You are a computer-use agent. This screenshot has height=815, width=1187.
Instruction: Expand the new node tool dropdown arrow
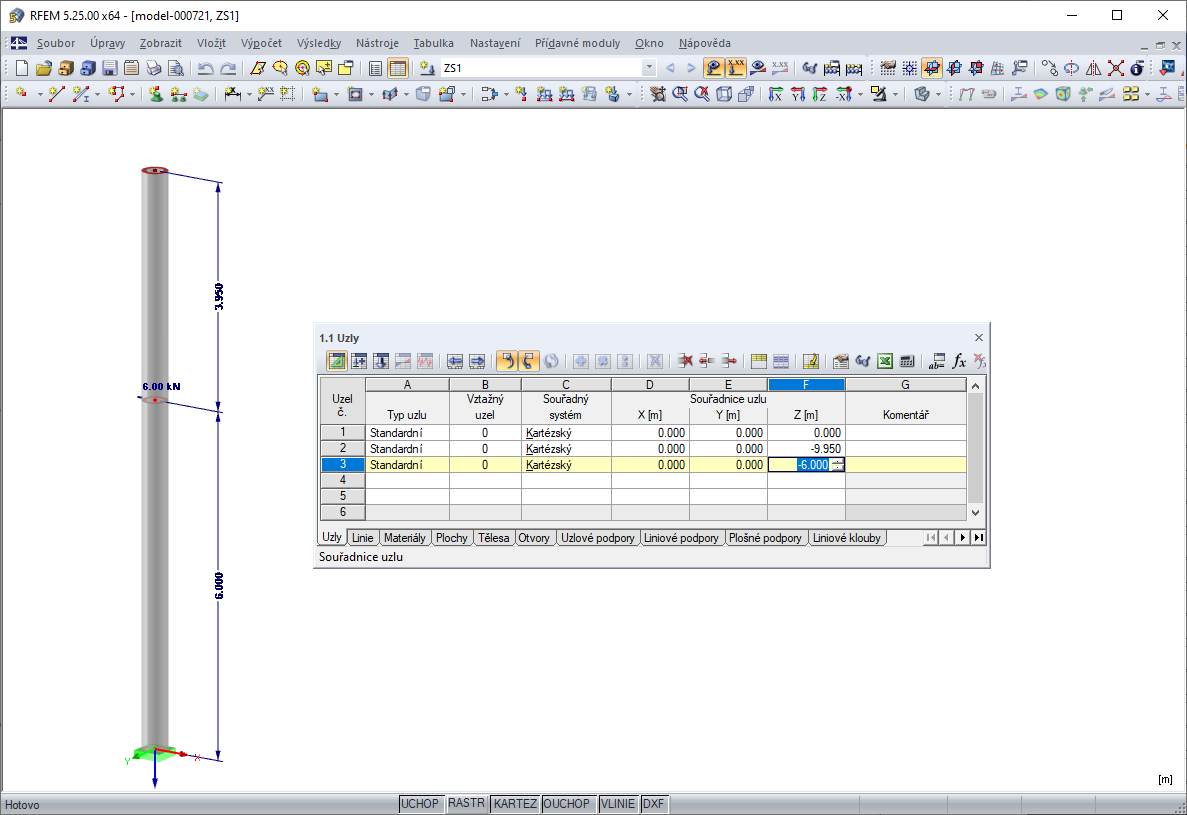click(39, 95)
